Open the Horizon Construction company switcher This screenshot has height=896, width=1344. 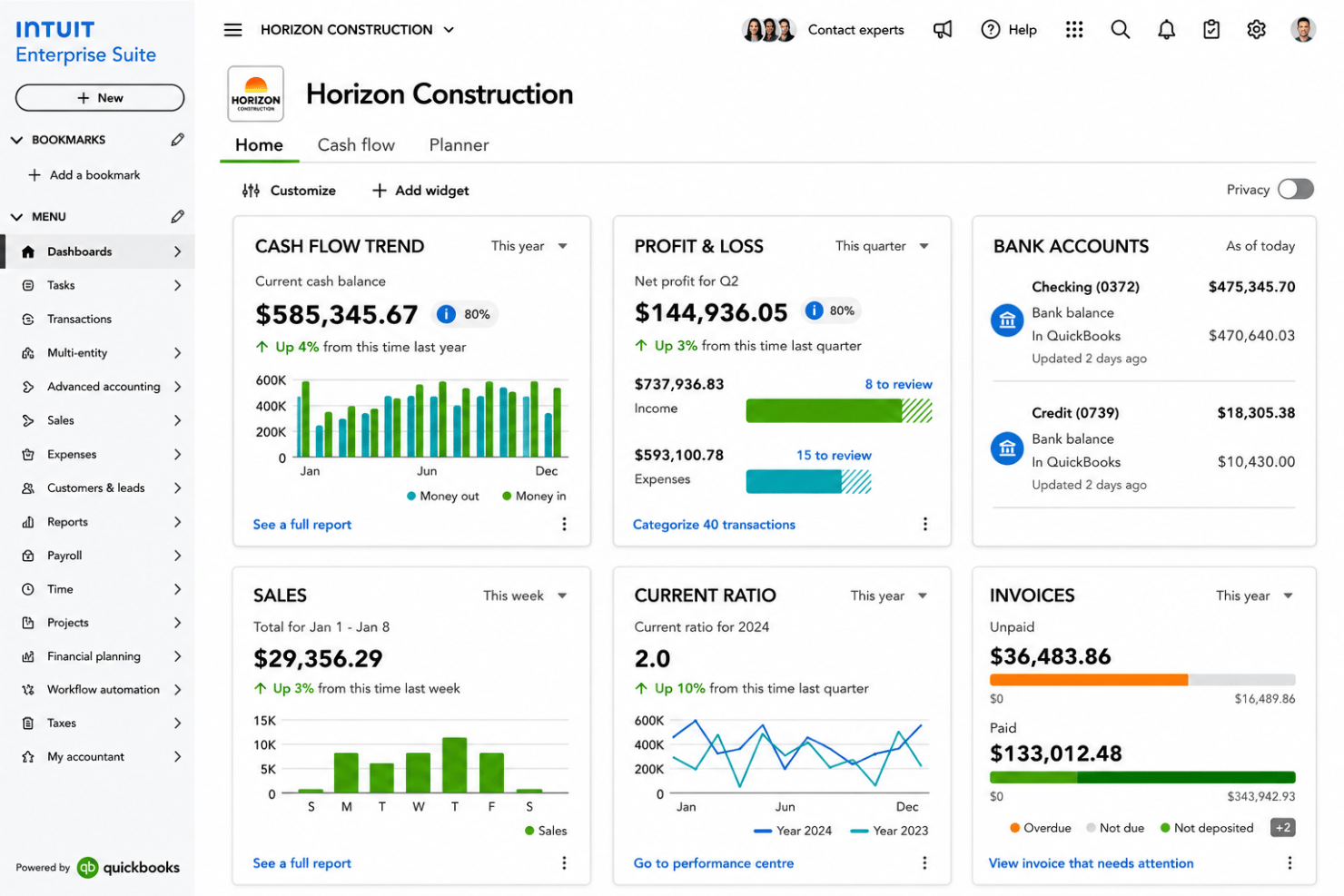(357, 30)
